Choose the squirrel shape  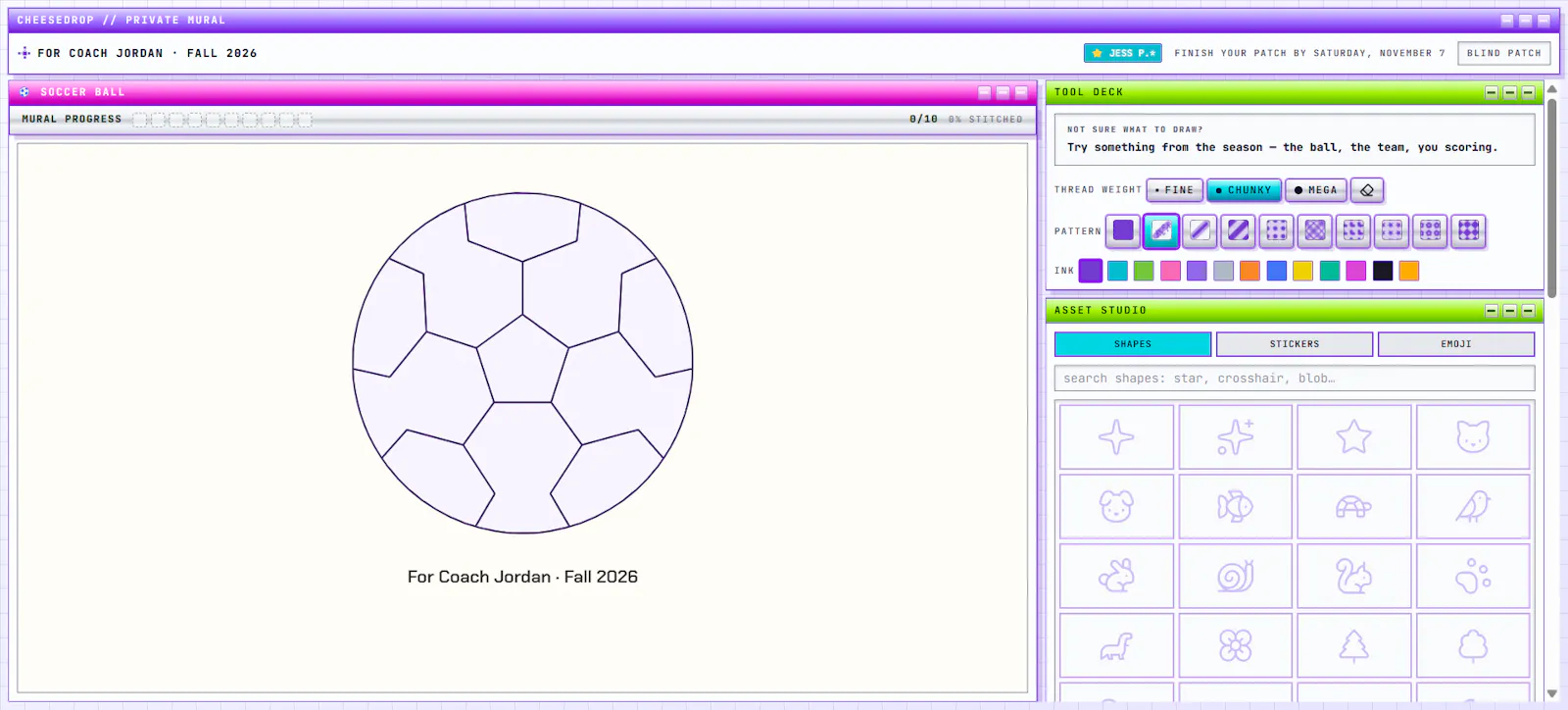point(1354,577)
